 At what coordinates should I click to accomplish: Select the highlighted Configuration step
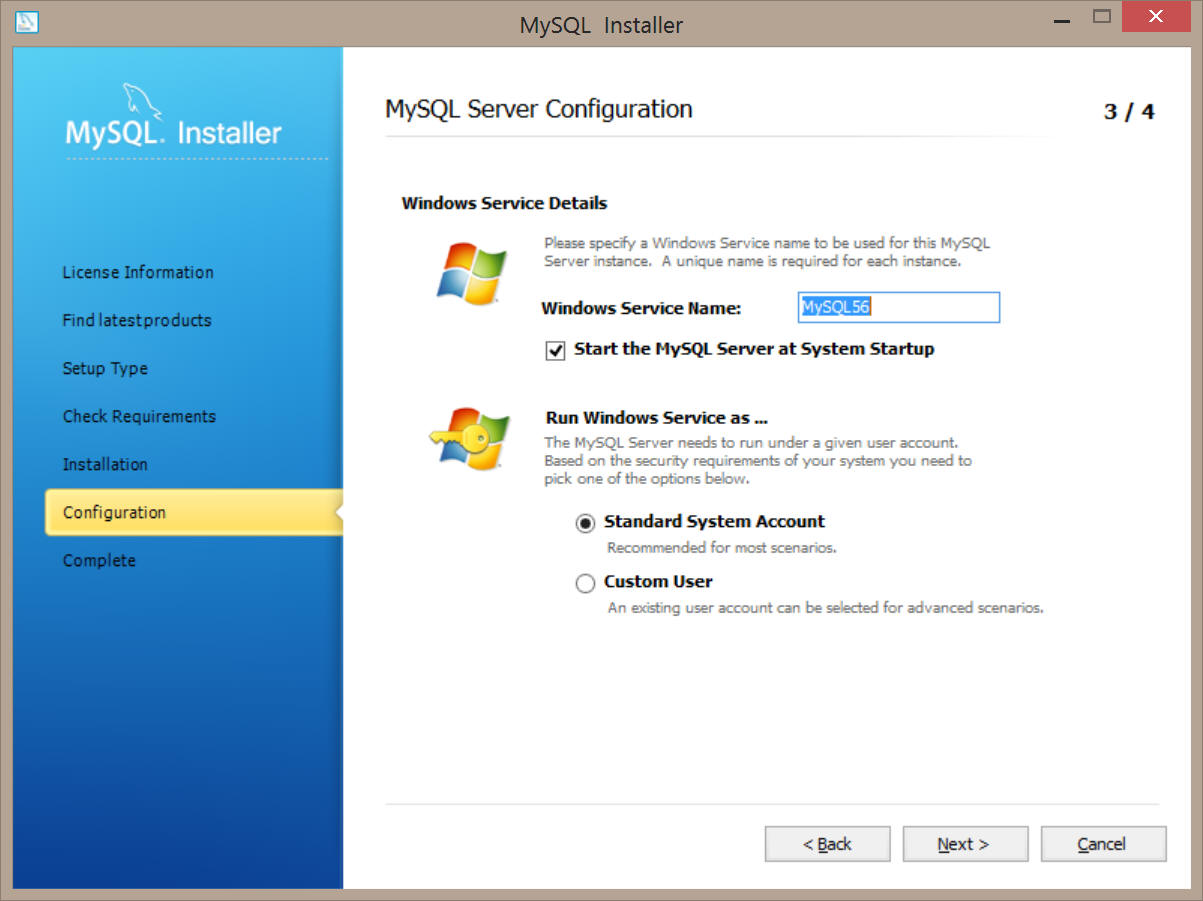pos(194,512)
